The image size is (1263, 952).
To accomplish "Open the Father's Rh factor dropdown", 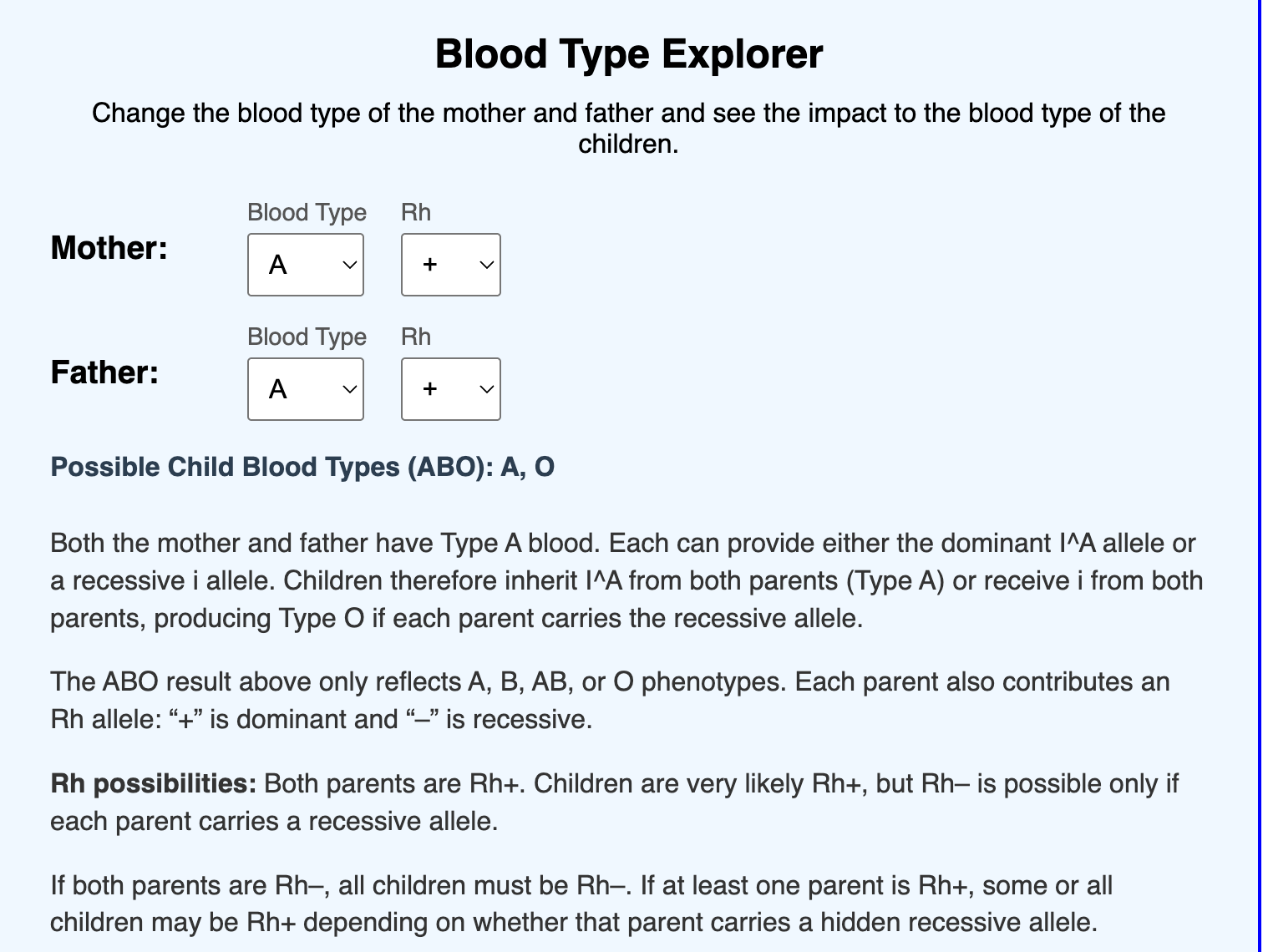I will point(451,389).
